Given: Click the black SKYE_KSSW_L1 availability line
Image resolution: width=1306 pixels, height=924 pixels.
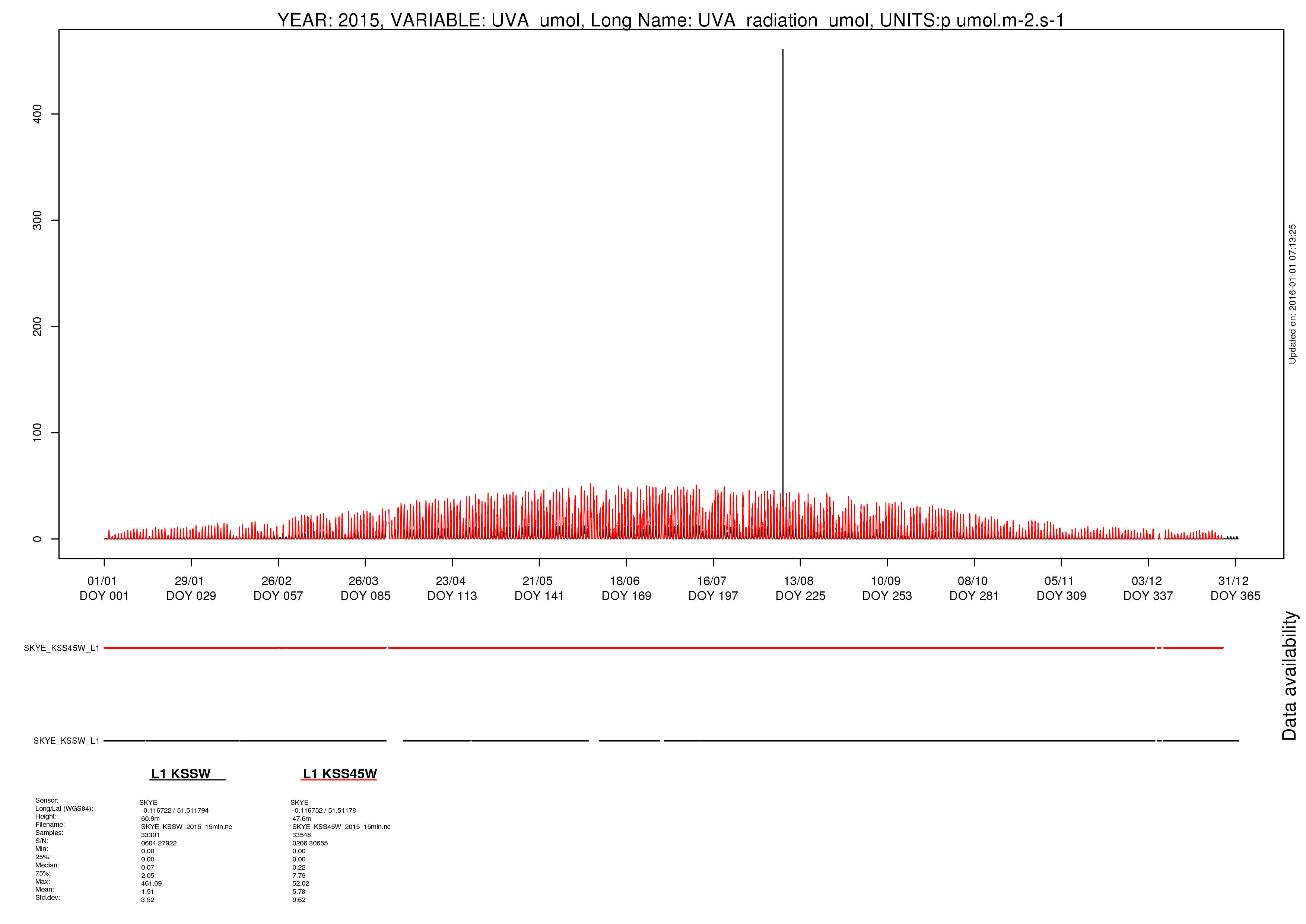Looking at the screenshot, I should (671, 741).
